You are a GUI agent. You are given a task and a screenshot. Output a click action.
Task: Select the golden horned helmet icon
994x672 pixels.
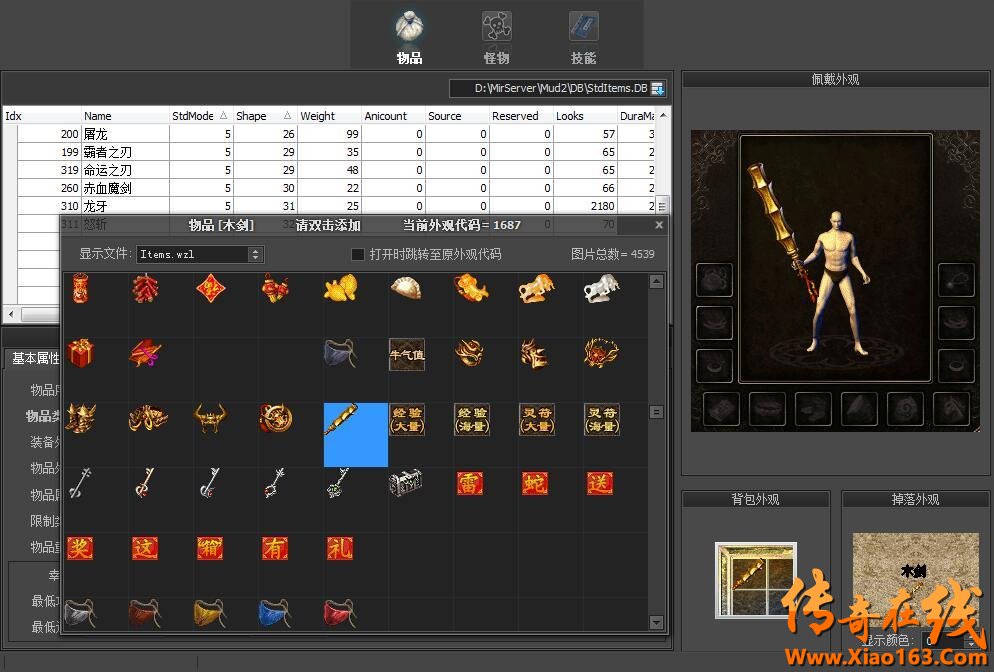pyautogui.click(x=210, y=418)
